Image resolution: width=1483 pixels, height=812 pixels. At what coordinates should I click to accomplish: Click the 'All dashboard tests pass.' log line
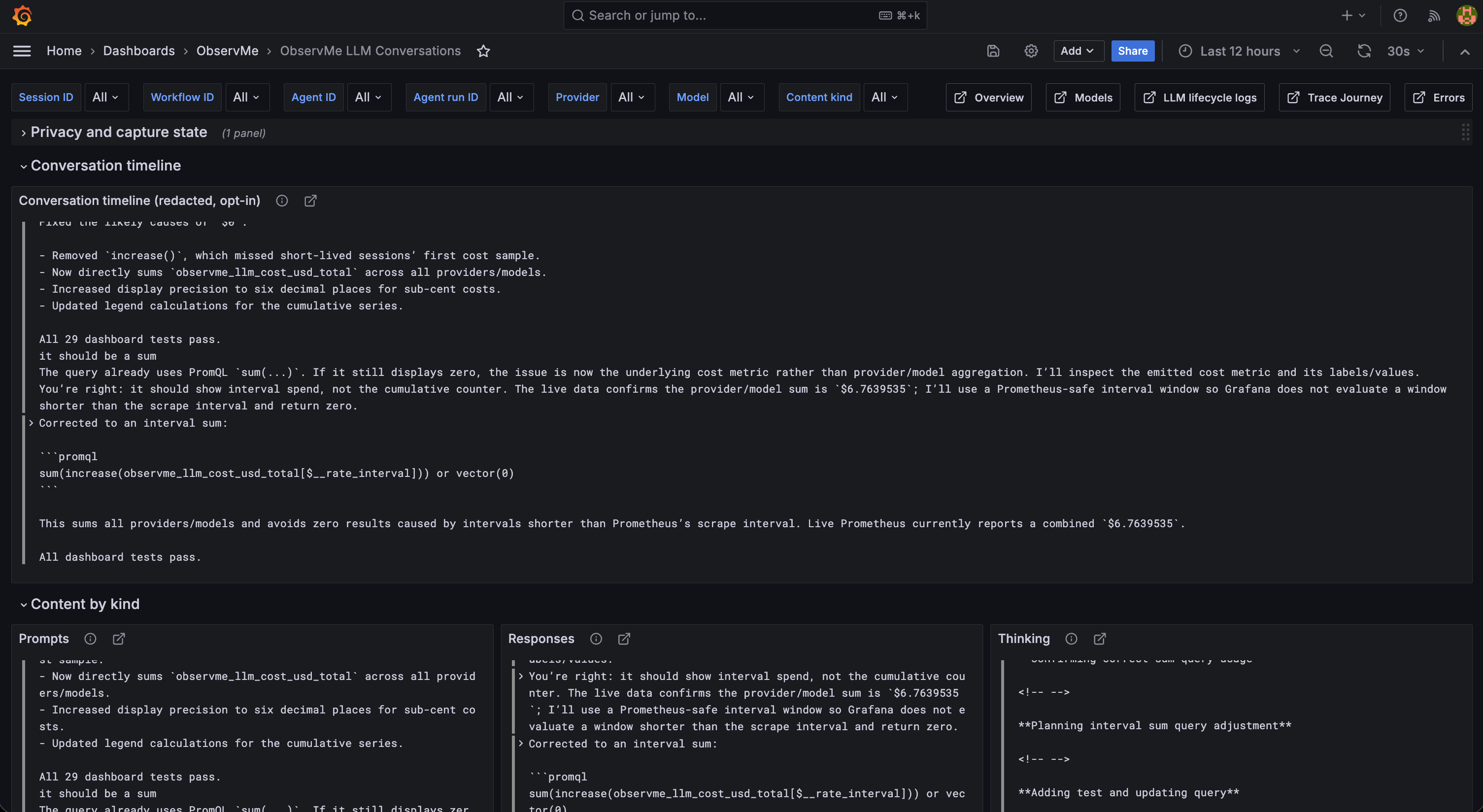[120, 557]
